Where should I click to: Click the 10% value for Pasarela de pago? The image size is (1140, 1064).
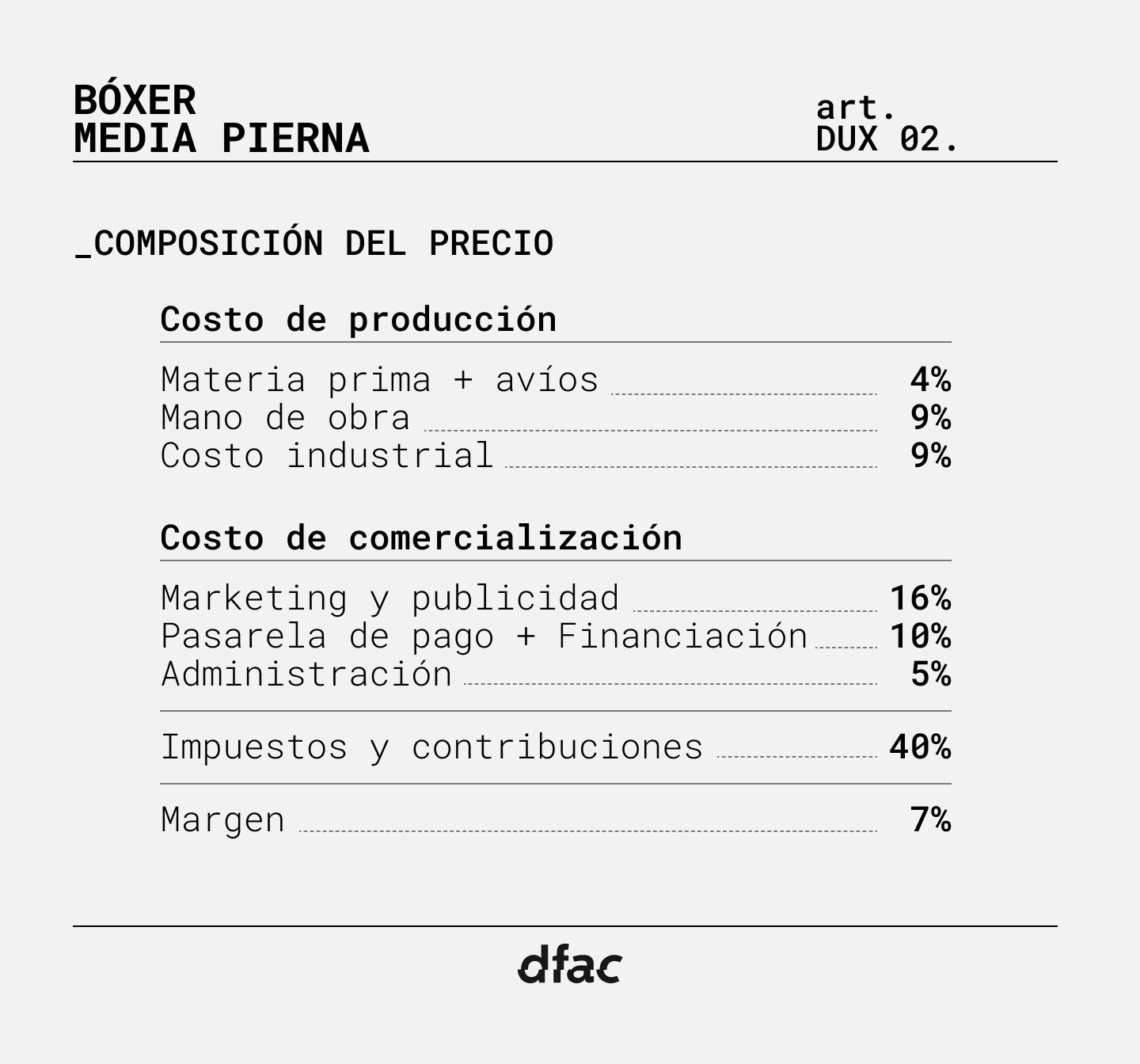click(x=920, y=636)
